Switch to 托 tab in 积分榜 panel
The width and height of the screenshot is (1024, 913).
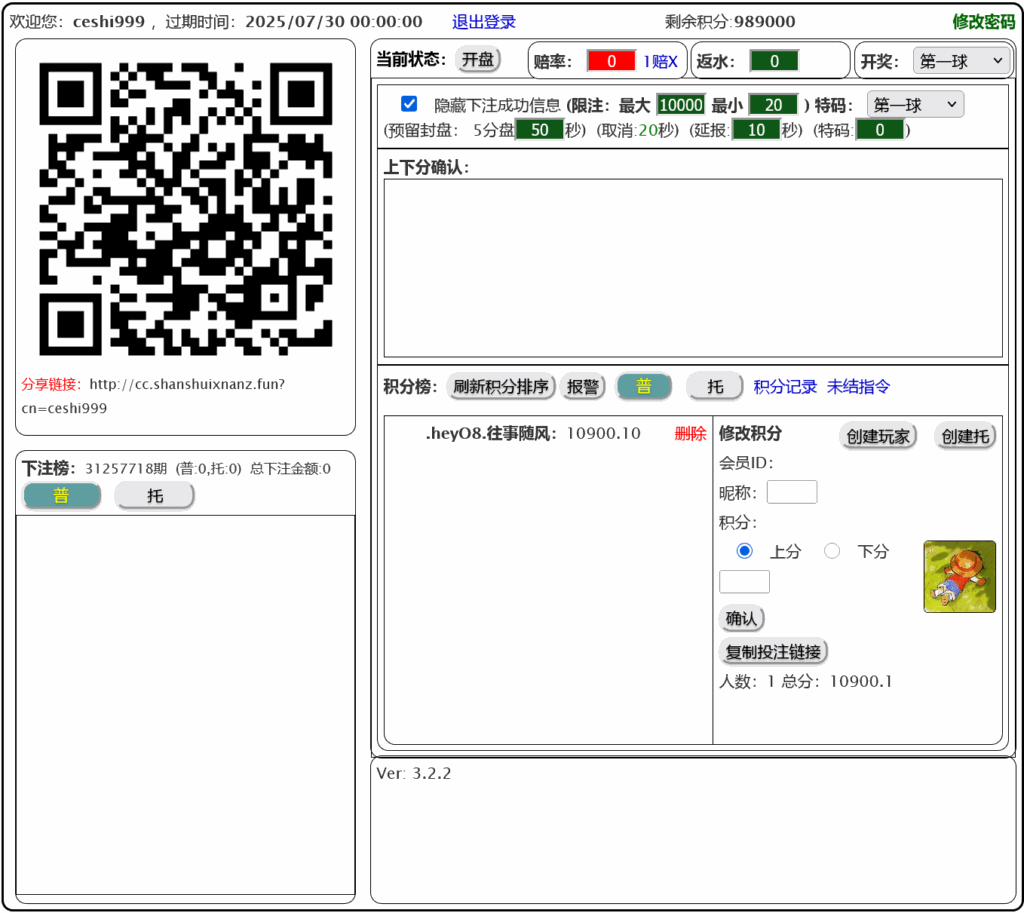click(x=714, y=386)
